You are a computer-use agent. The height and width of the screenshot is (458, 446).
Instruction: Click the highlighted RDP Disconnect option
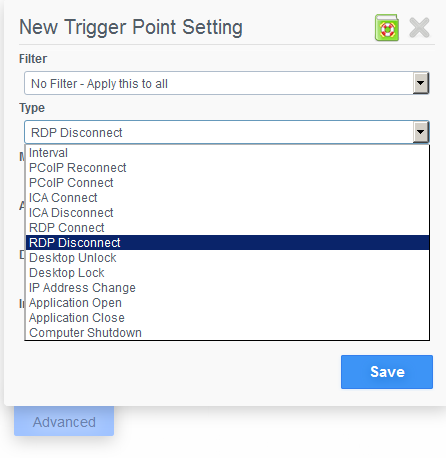pos(227,243)
